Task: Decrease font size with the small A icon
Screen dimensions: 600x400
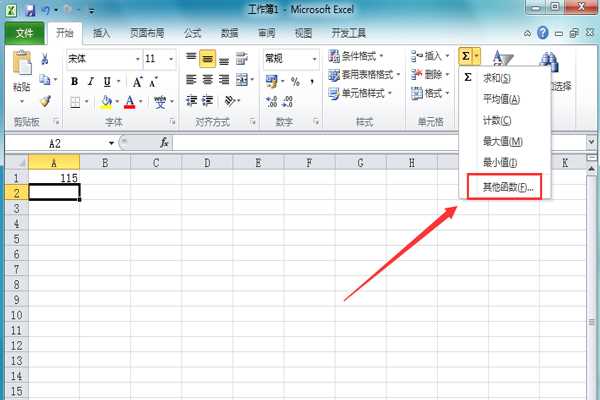Action: pyautogui.click(x=153, y=82)
